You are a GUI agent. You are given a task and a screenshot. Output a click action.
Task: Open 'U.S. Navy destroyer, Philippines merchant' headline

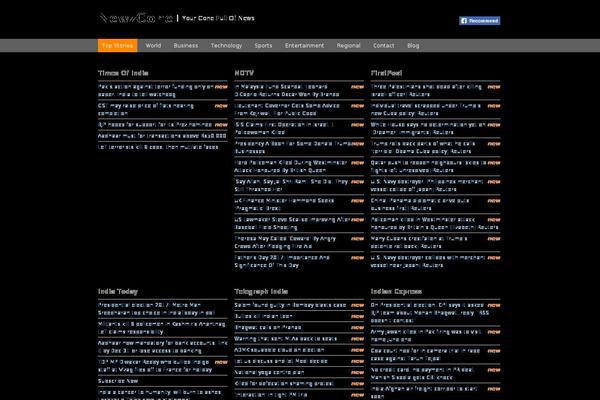427,185
